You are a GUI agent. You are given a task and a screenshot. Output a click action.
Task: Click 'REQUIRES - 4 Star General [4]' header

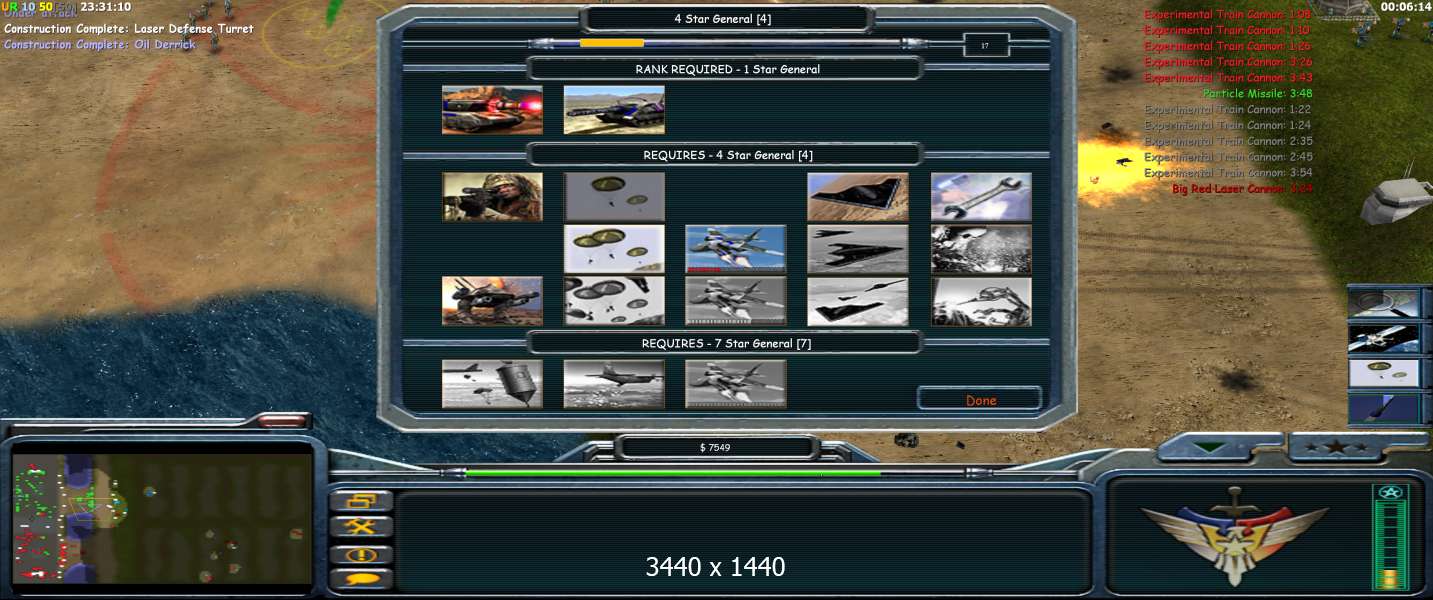point(727,155)
